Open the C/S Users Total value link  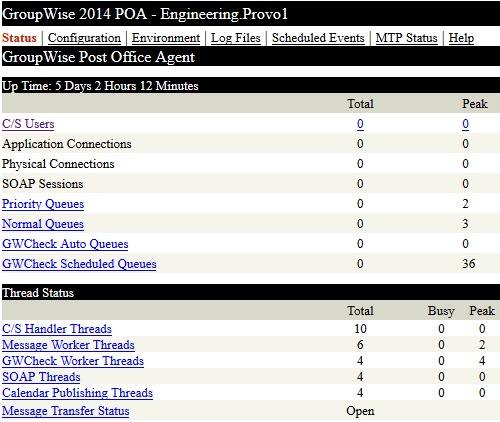[x=360, y=124]
